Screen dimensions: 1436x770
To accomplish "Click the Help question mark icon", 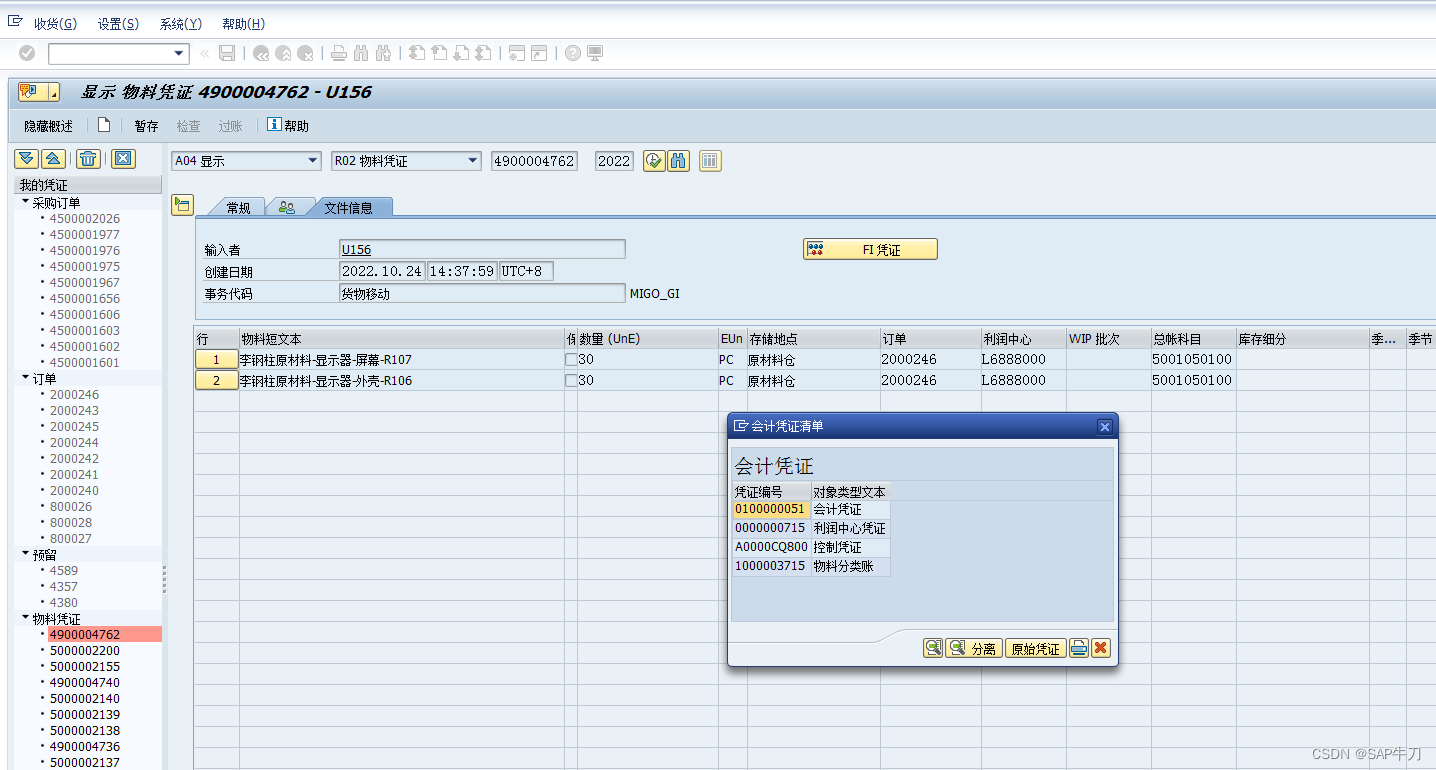I will [573, 53].
